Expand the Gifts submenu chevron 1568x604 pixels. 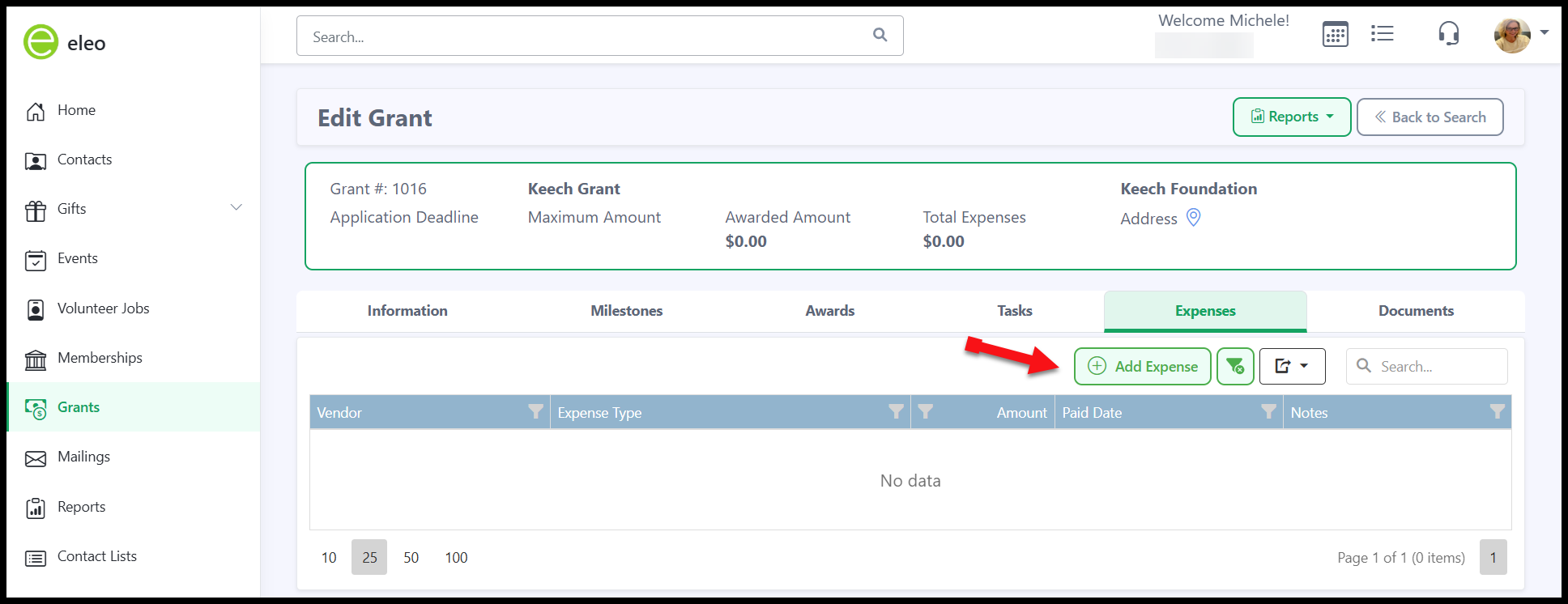(236, 207)
